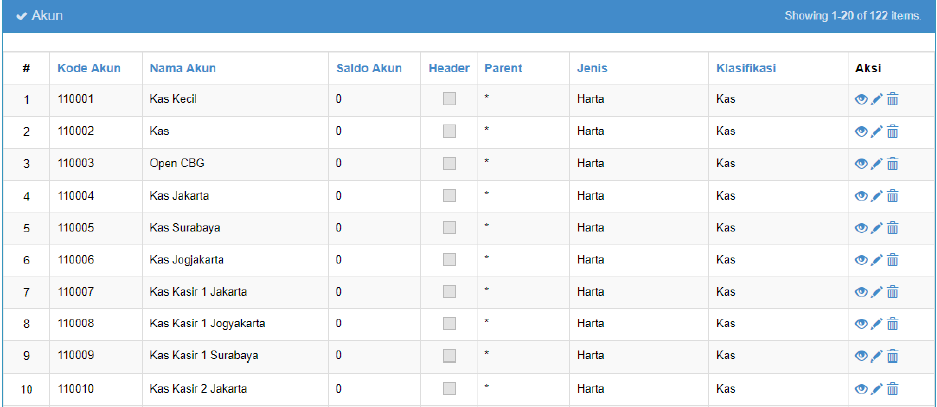Sort table by Nama Akun
937x407 pixels.
point(183,68)
